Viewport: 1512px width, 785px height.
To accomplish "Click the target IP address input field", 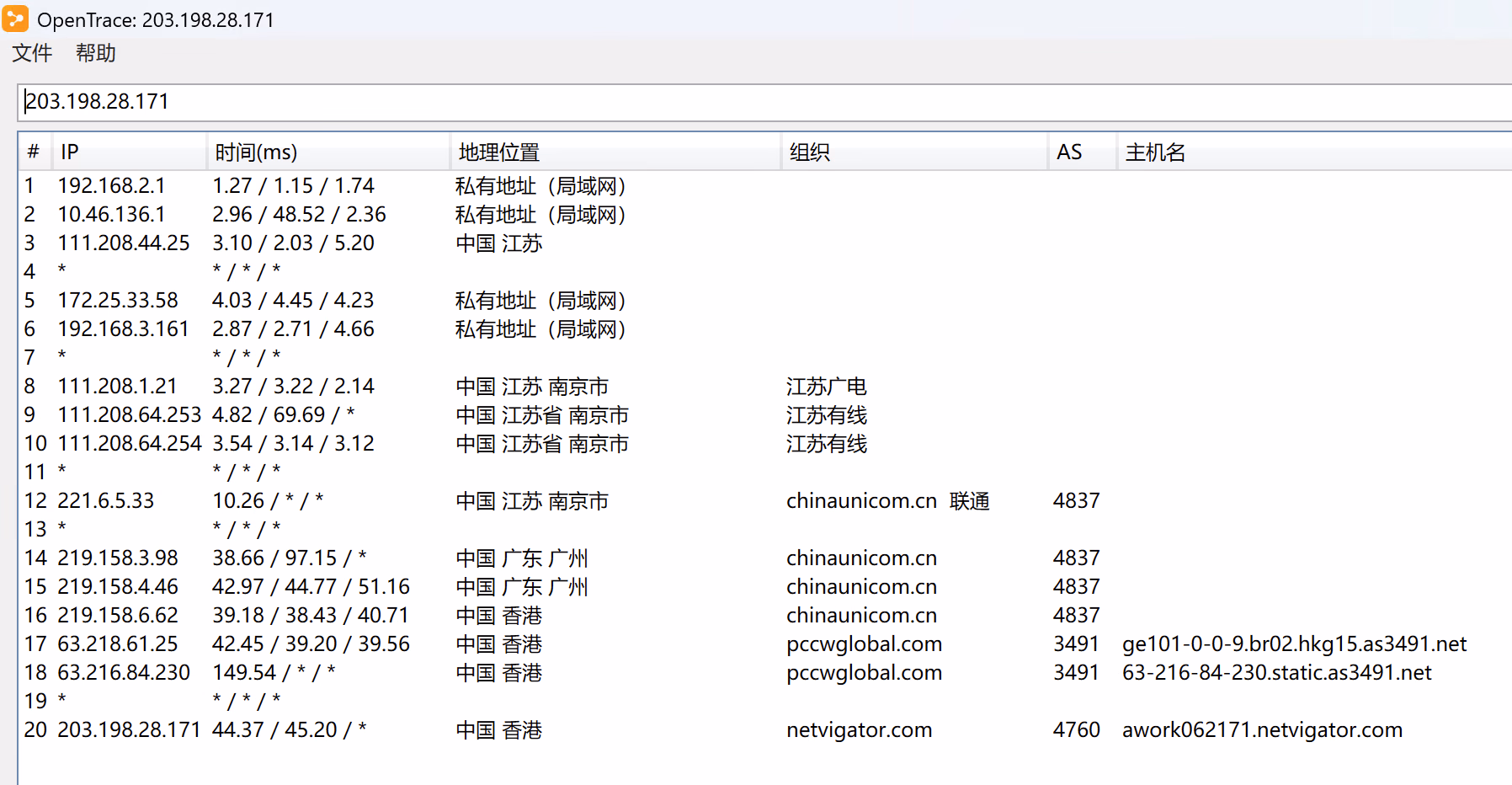I will (x=758, y=102).
